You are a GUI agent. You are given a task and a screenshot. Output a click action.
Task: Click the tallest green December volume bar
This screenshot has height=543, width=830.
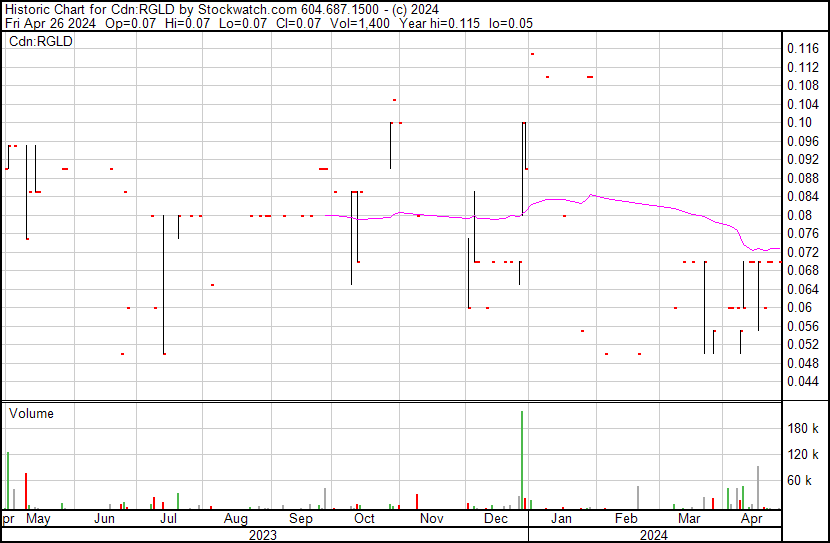(522, 460)
